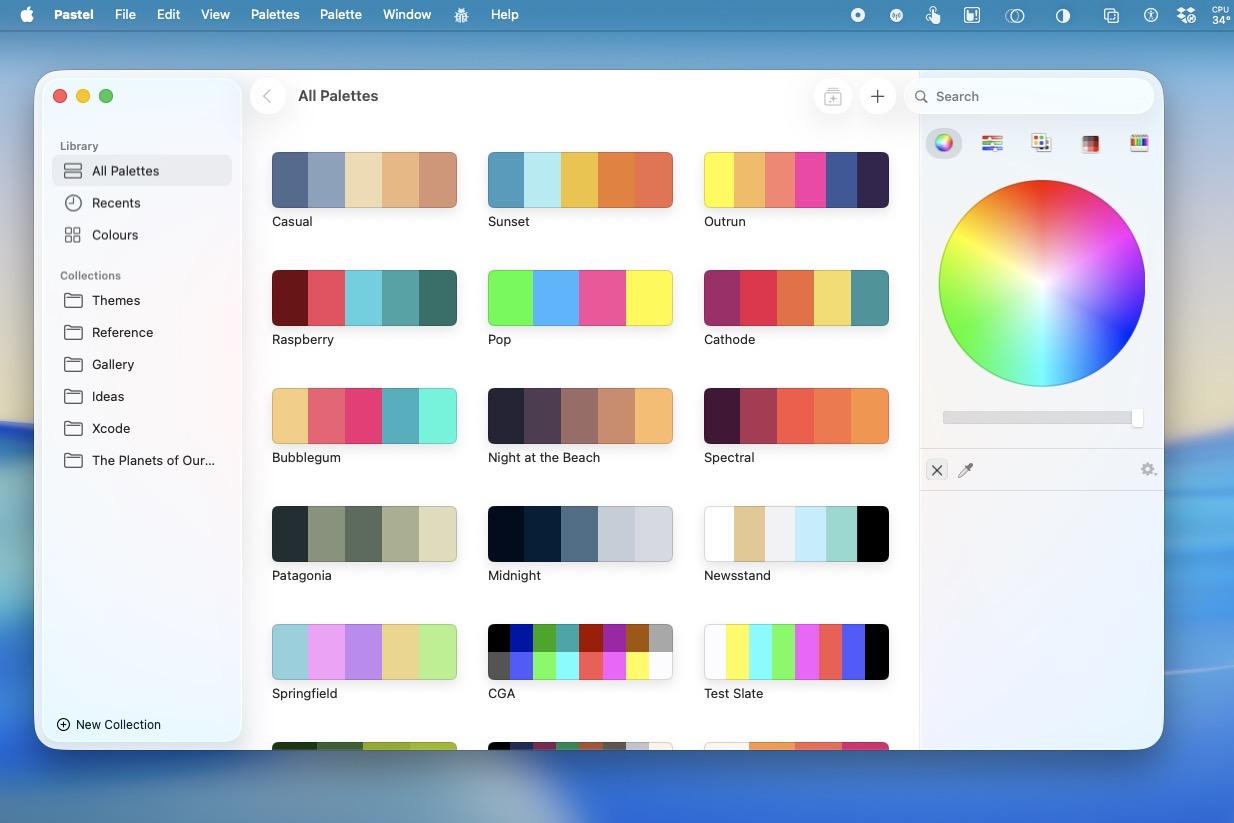Click the pink swatch in Pop palette

pos(603,298)
